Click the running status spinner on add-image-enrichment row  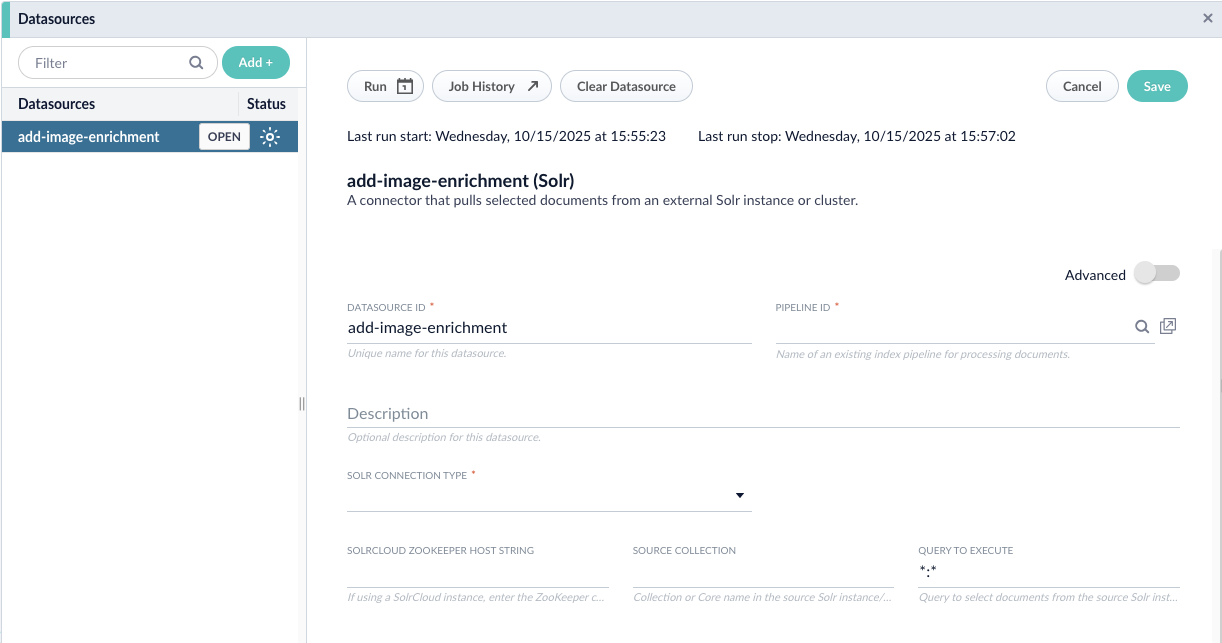(x=270, y=136)
